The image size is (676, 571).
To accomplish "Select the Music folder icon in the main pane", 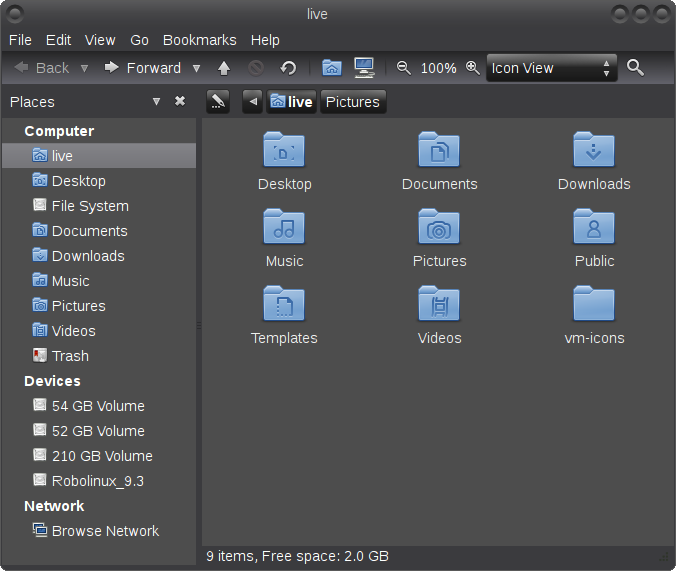I will pos(284,226).
